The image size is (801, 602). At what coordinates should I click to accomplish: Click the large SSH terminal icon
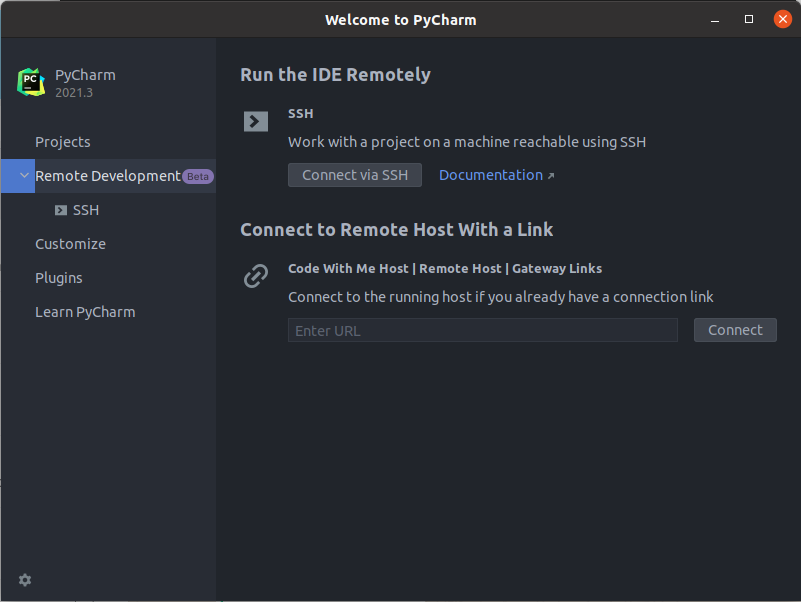[256, 122]
